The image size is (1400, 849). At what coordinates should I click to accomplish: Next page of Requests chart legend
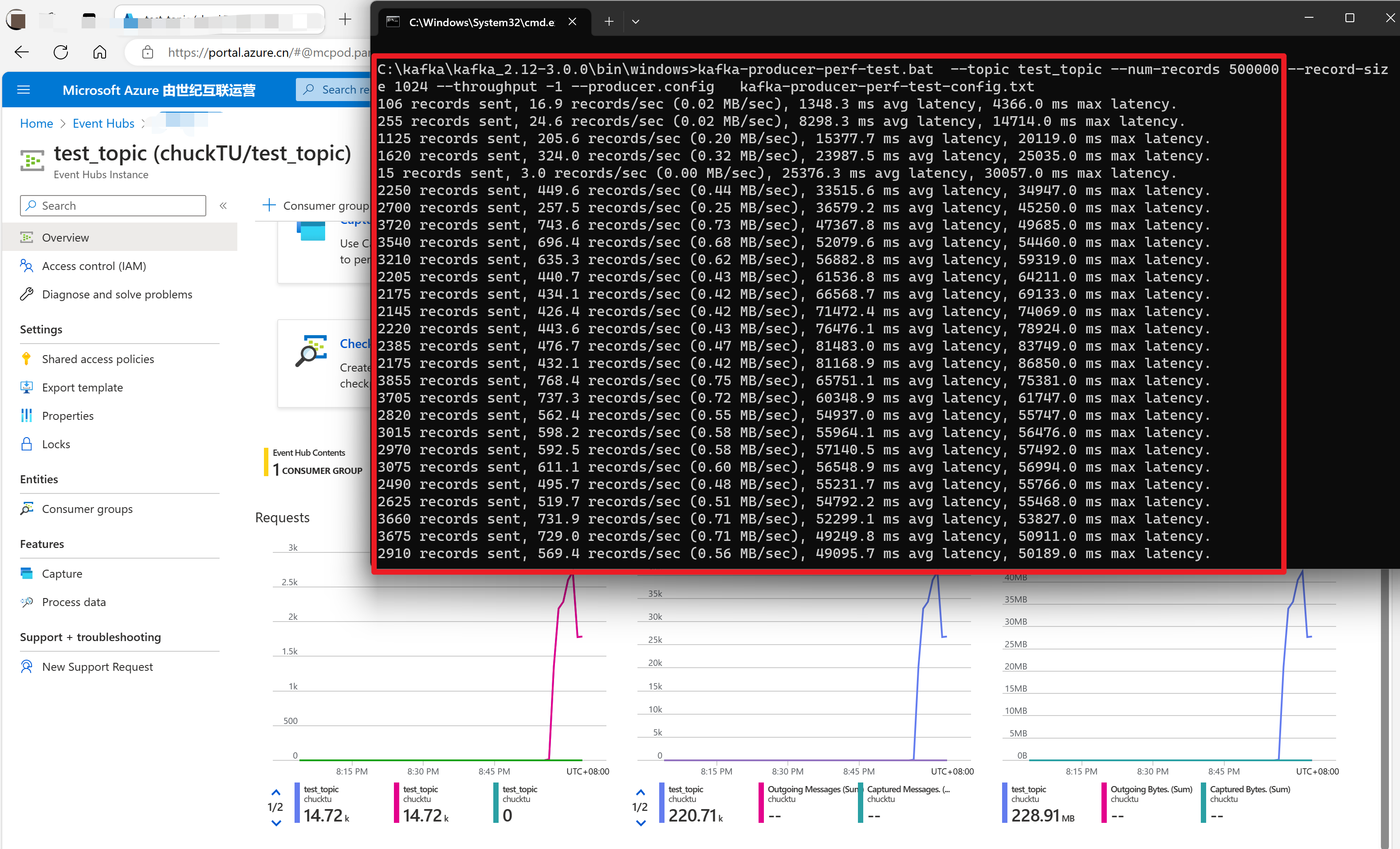click(276, 823)
